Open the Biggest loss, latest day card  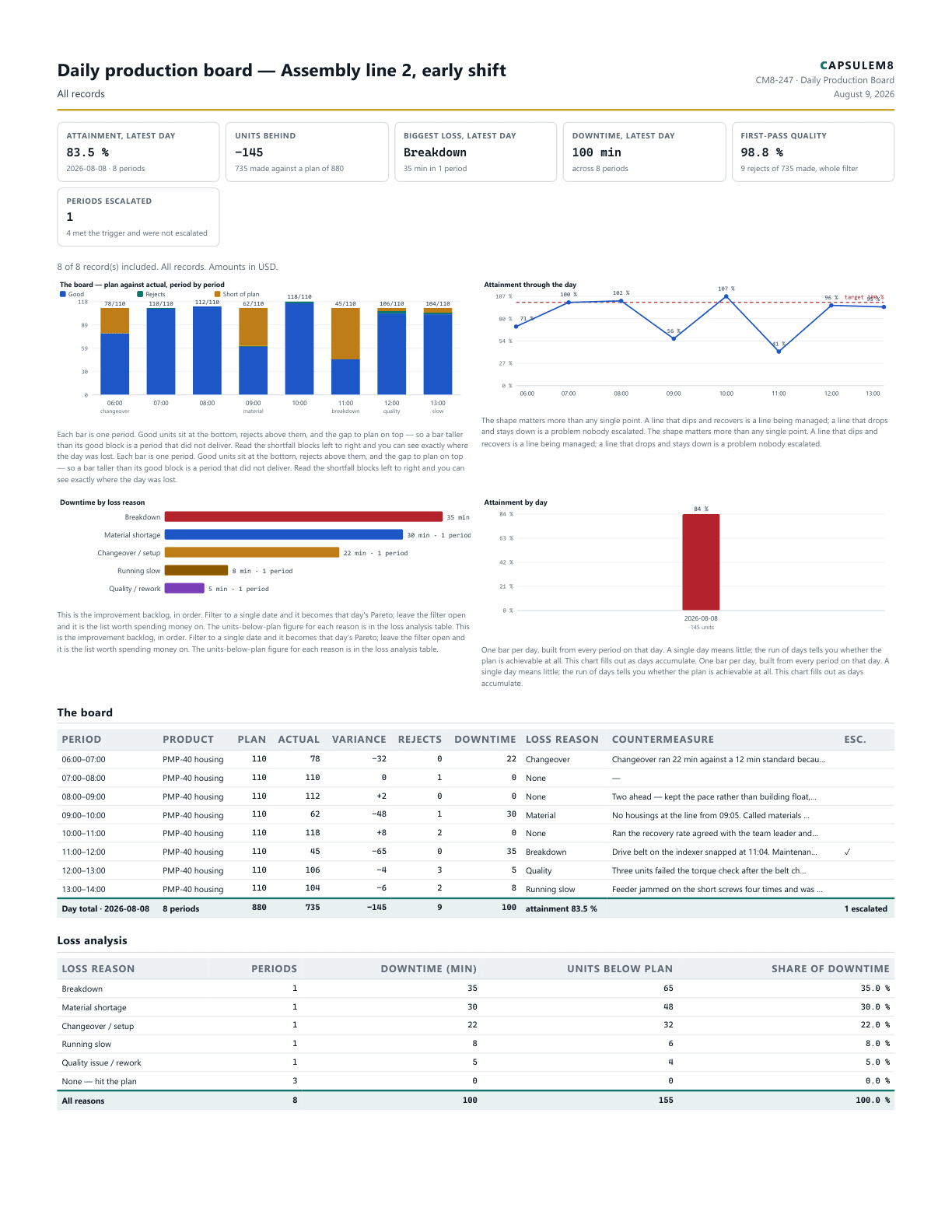[x=476, y=152]
